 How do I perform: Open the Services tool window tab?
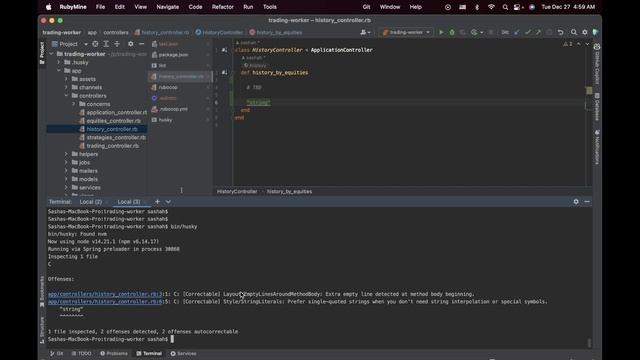[183, 353]
